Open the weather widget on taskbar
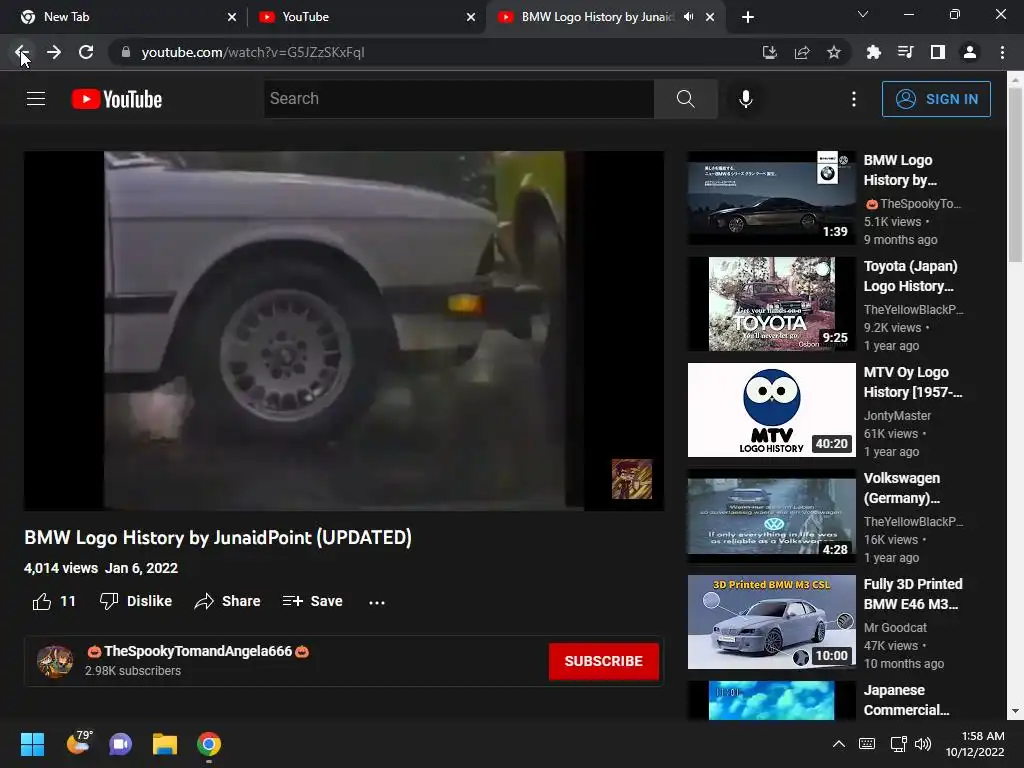The image size is (1024, 768). coord(80,743)
